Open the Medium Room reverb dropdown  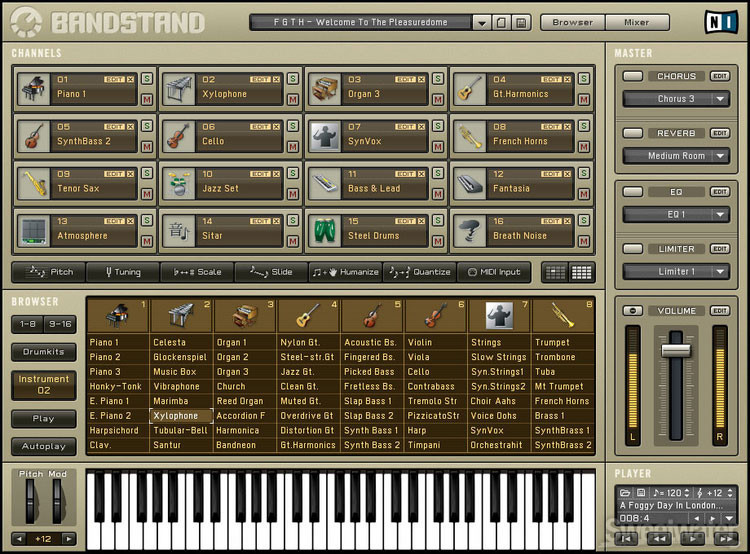[720, 156]
